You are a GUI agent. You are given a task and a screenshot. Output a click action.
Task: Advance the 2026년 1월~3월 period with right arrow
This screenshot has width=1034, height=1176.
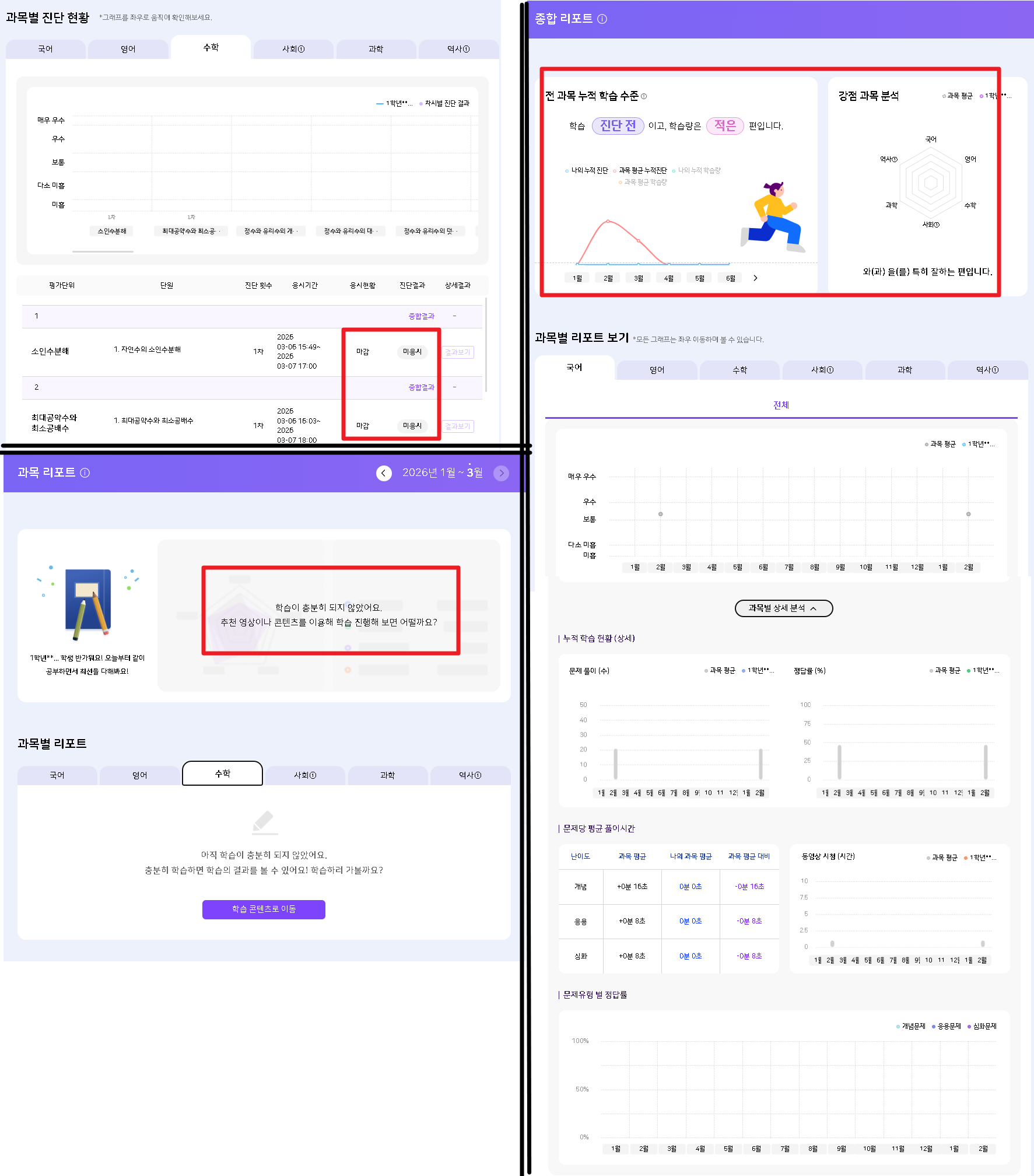[x=501, y=473]
